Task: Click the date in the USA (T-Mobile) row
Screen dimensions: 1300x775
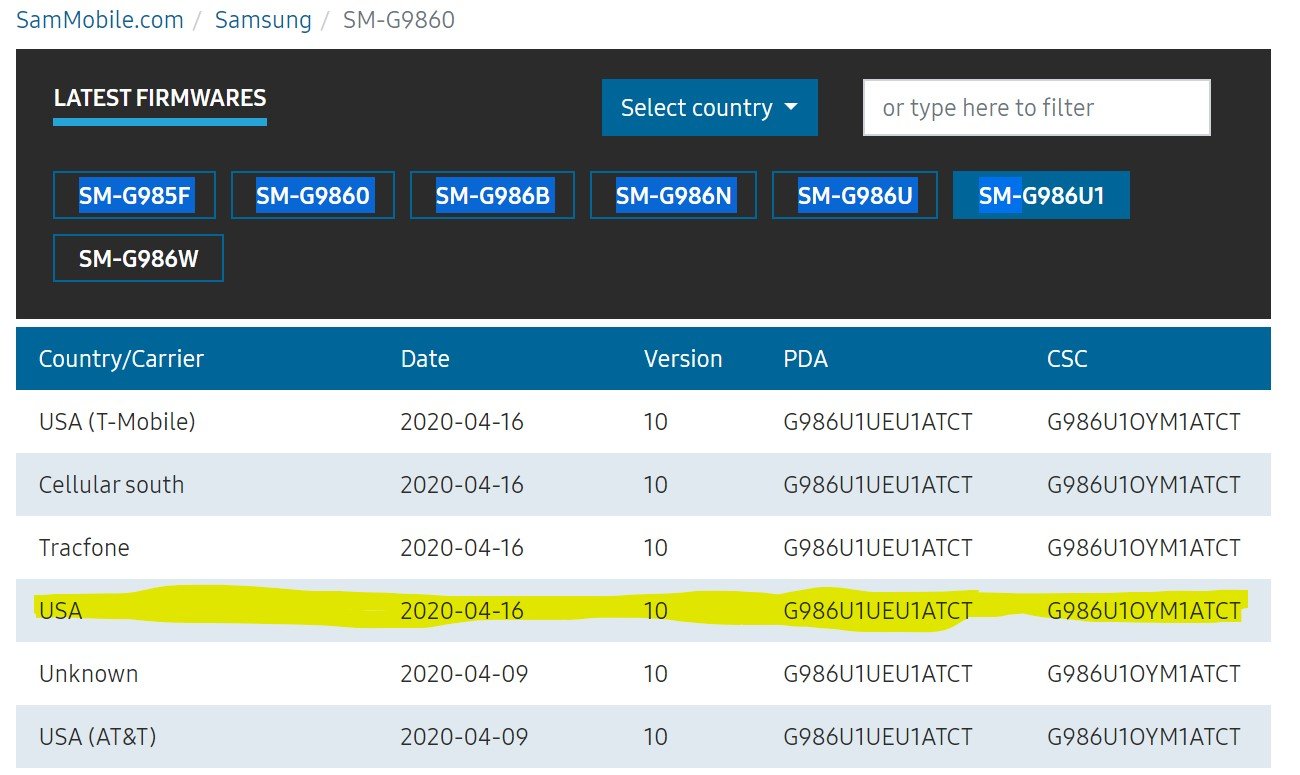Action: 462,422
